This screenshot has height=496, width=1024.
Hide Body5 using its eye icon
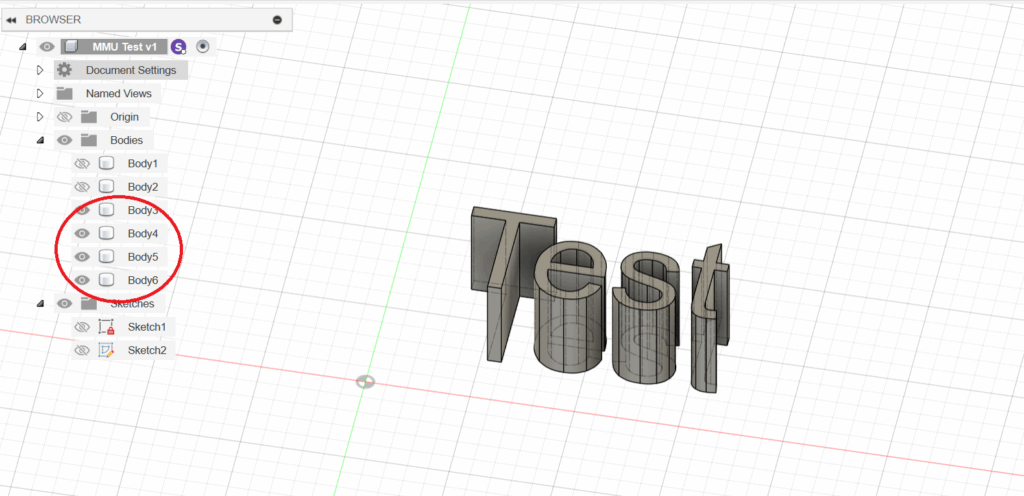pyautogui.click(x=82, y=256)
